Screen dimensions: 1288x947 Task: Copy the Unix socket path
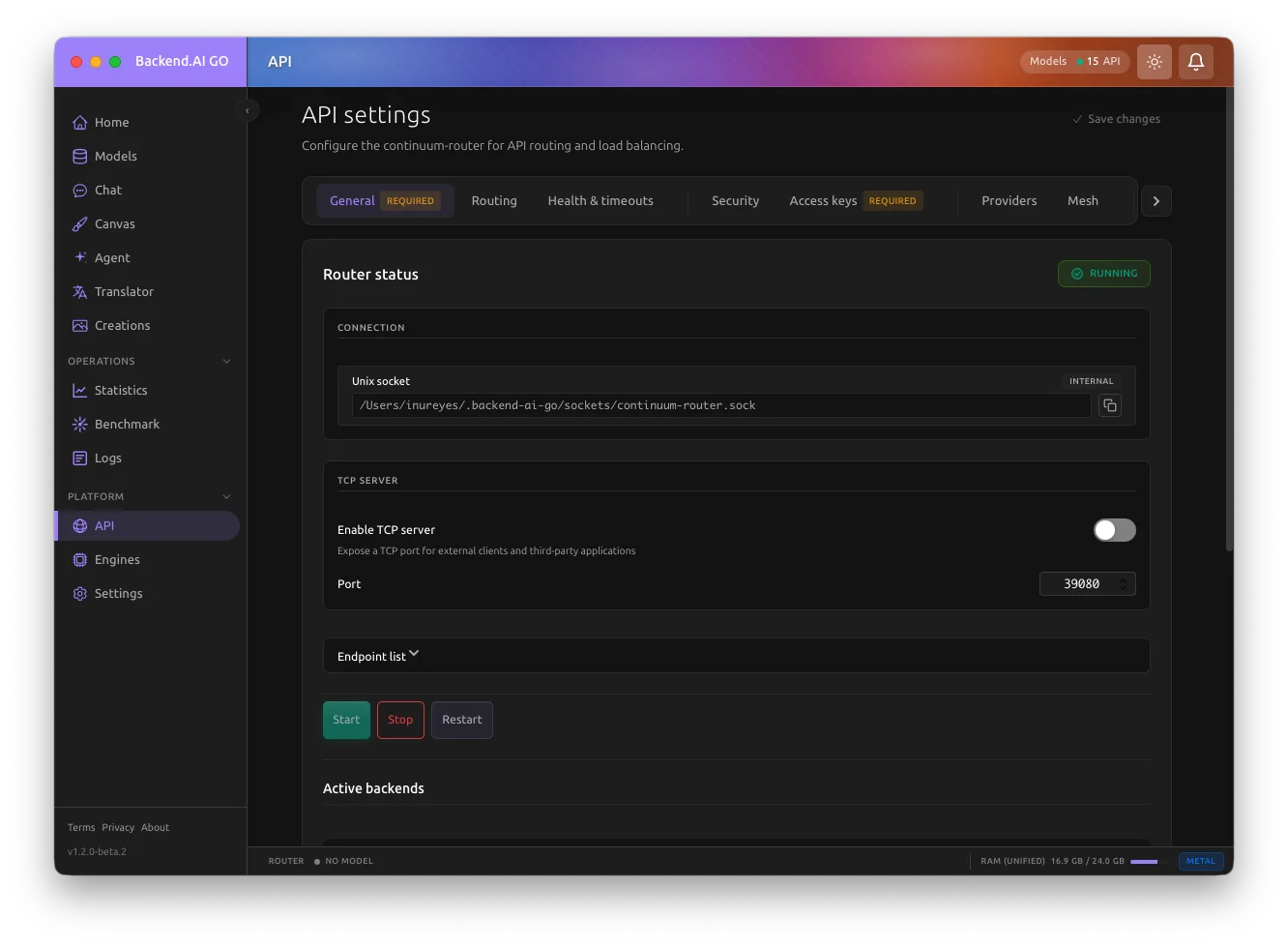[x=1109, y=405]
